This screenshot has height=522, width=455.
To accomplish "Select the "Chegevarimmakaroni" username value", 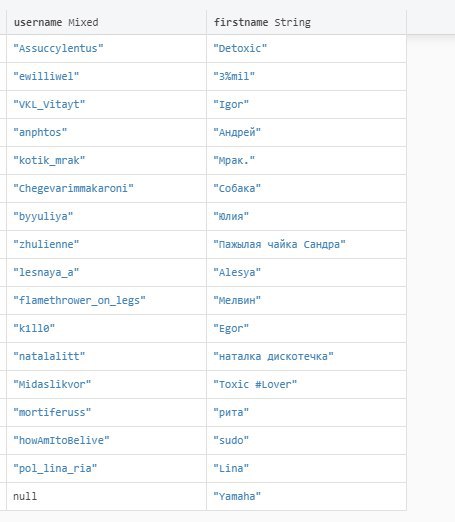I will [73, 188].
